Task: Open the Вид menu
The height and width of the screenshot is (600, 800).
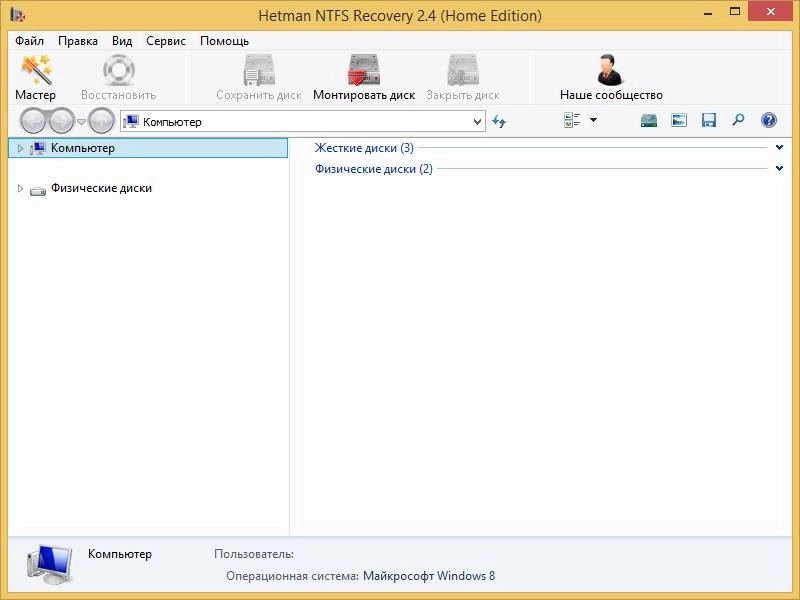Action: coord(122,41)
